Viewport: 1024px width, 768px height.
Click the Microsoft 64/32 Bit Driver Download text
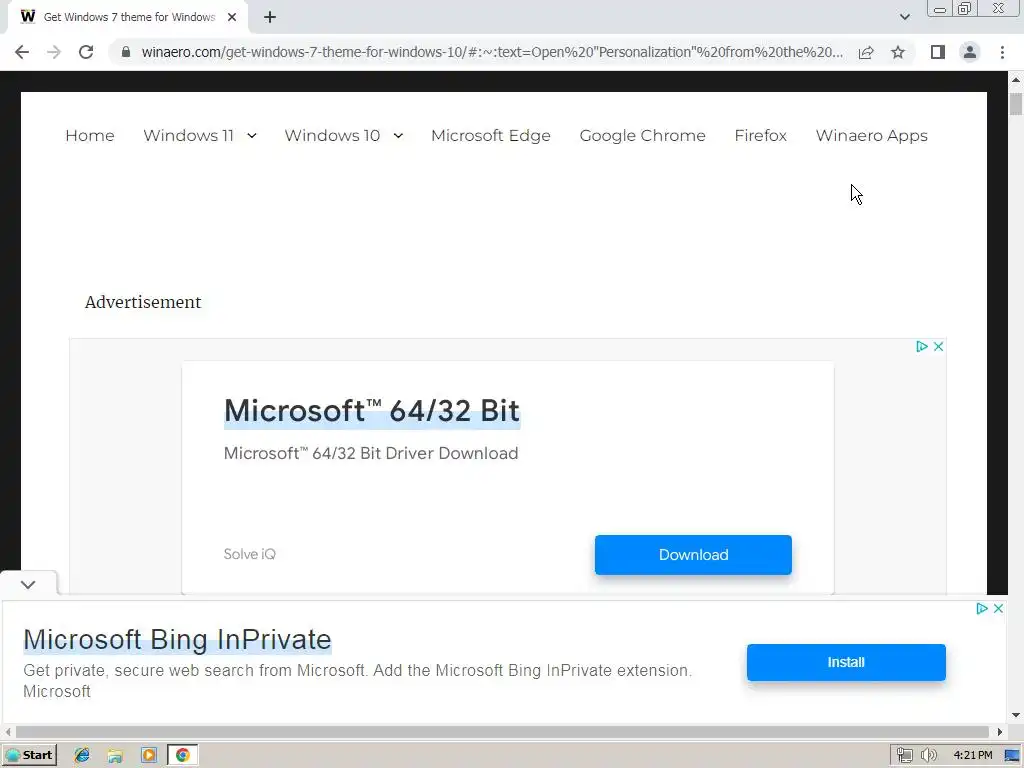[370, 453]
